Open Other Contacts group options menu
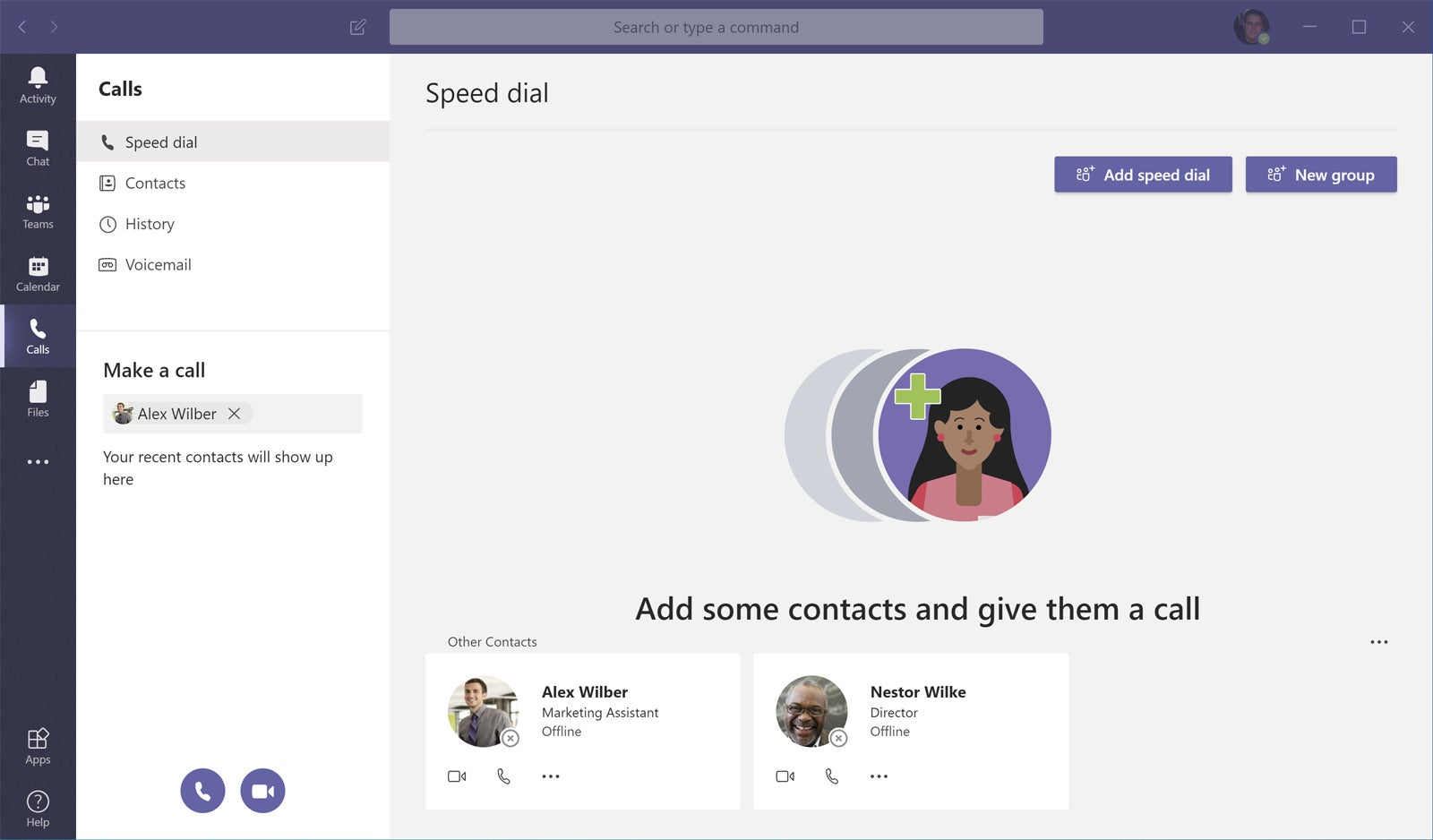 click(x=1379, y=642)
